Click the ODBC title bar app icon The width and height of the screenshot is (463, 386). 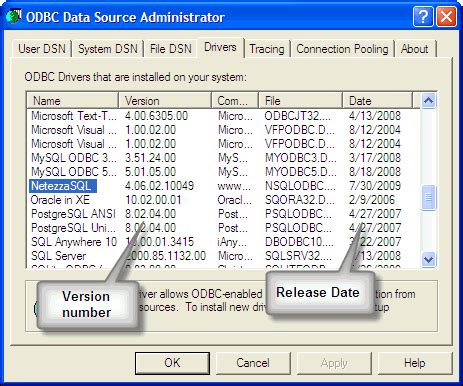tap(13, 16)
